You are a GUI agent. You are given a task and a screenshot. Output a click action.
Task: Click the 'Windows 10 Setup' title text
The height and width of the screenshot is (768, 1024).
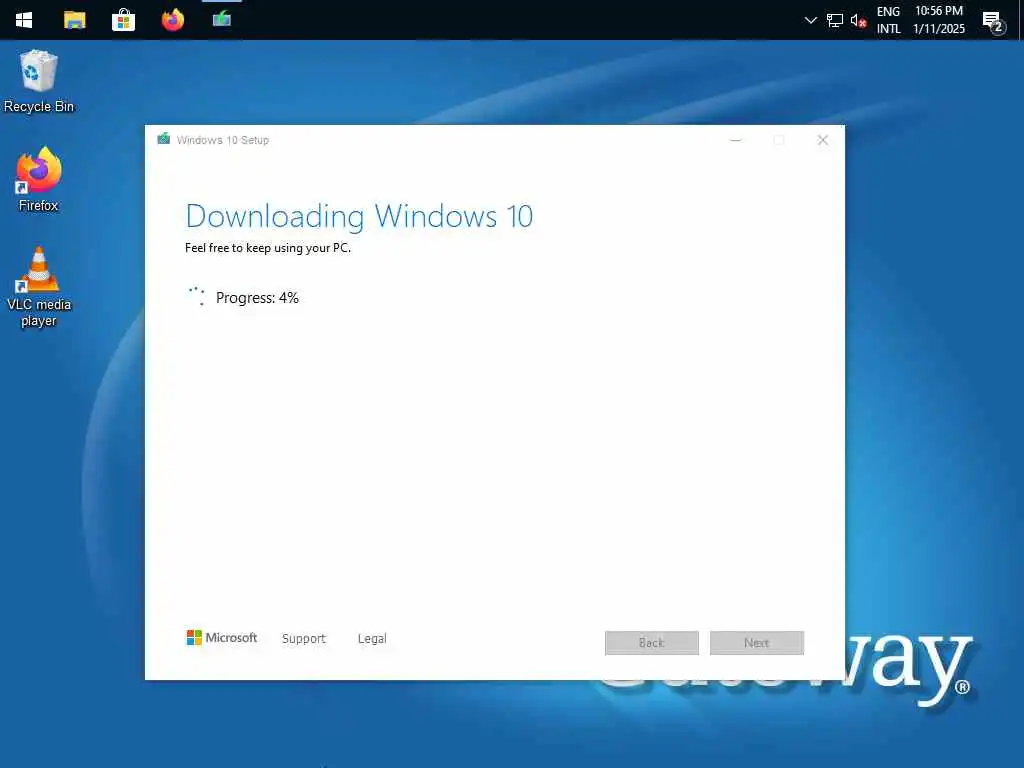point(223,140)
